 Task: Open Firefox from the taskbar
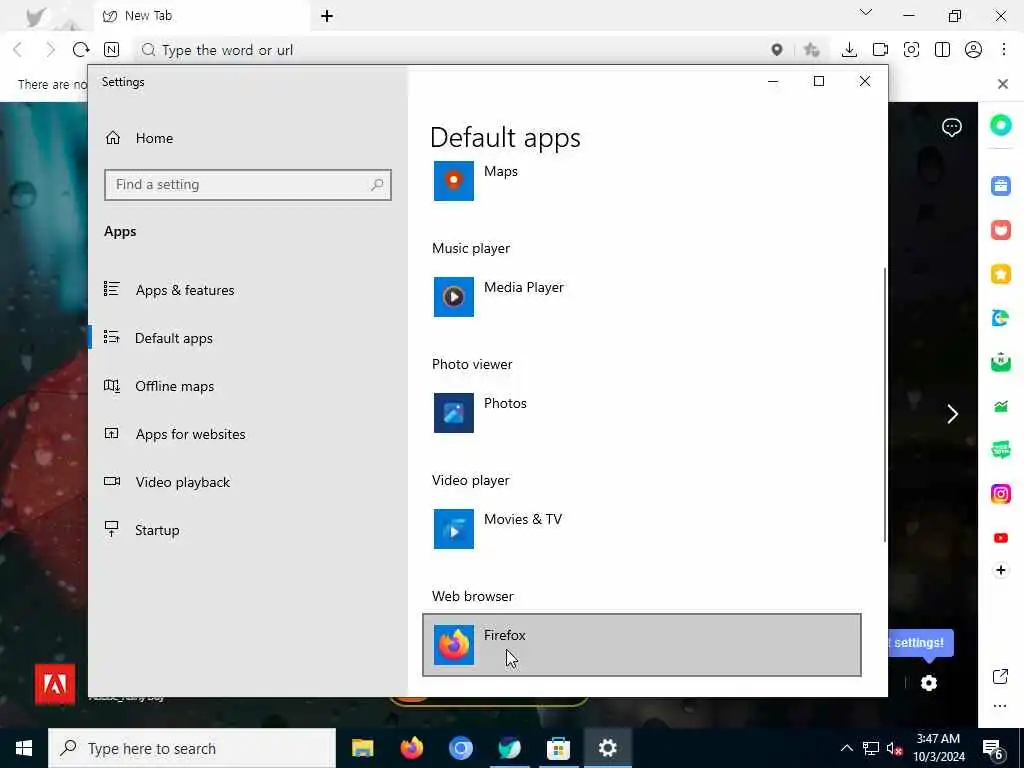[x=411, y=748]
